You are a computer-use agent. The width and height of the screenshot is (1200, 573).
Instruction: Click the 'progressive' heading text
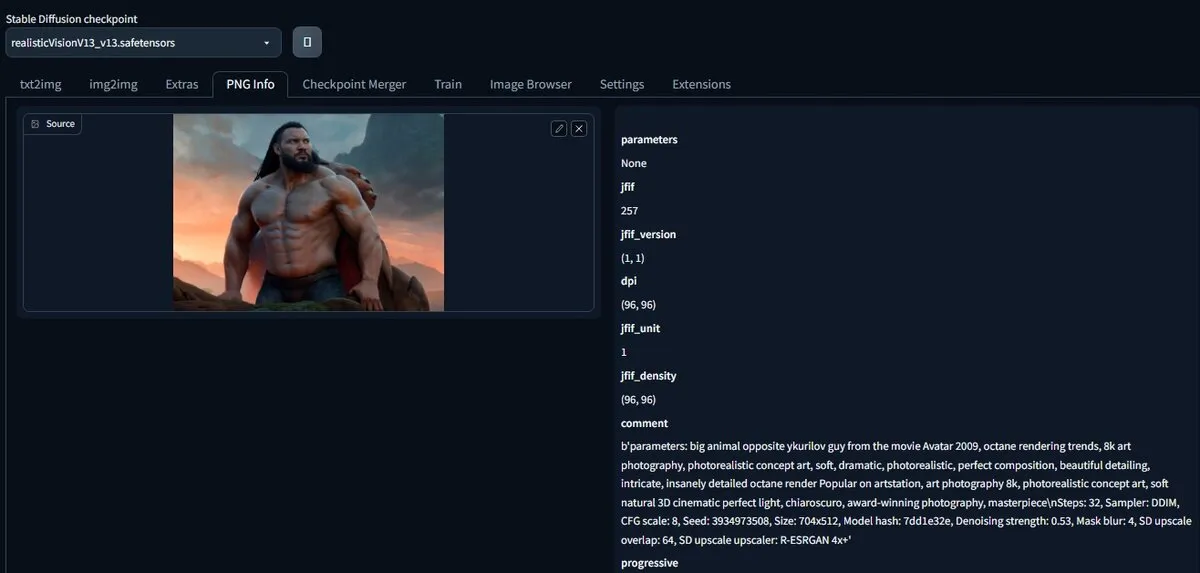coord(650,563)
